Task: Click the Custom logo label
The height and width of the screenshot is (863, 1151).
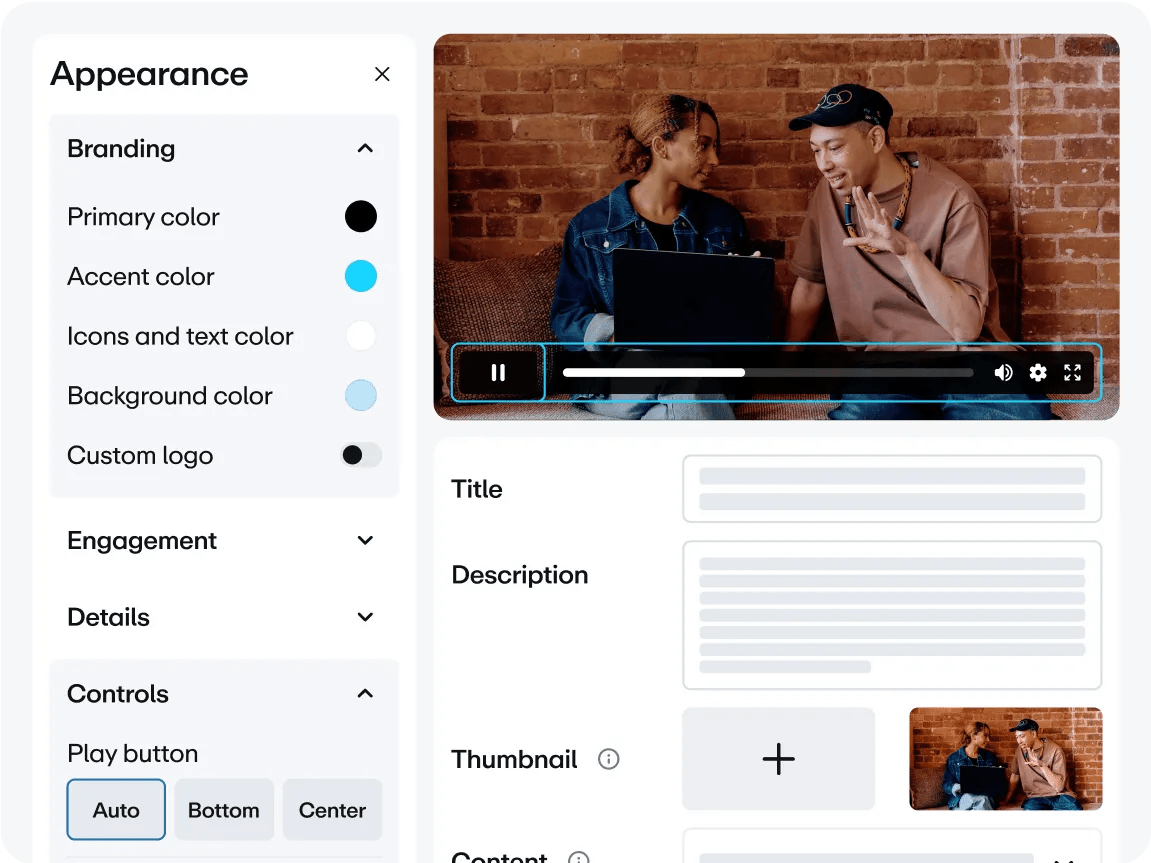Action: 140,456
